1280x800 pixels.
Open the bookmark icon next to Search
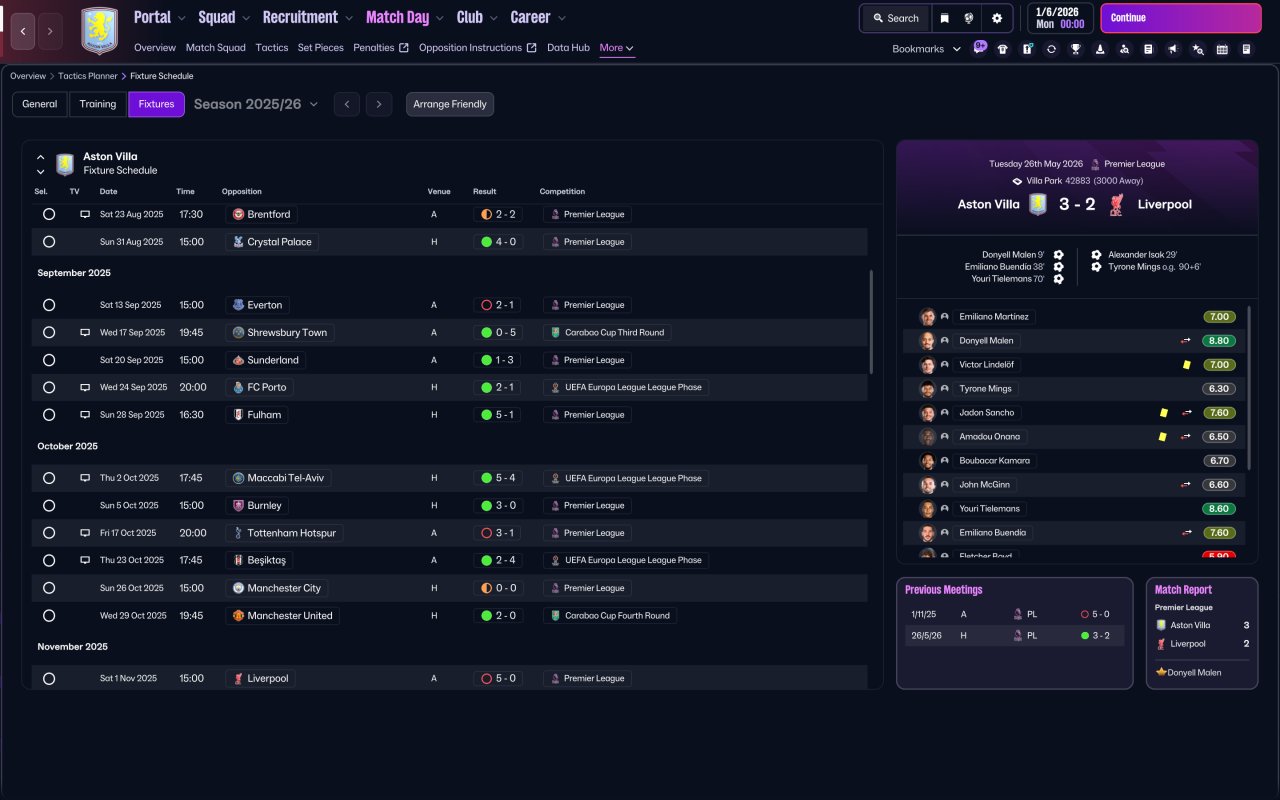coord(945,18)
